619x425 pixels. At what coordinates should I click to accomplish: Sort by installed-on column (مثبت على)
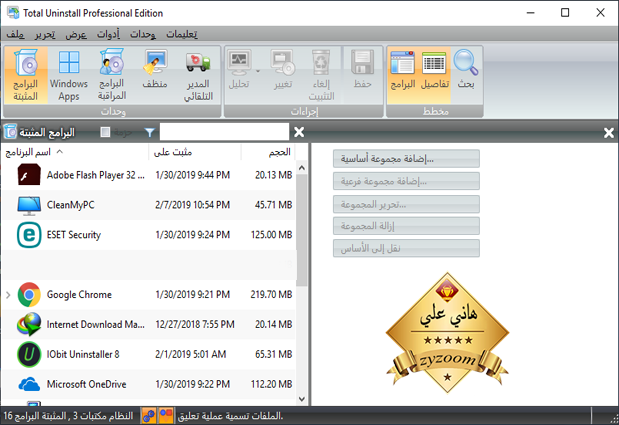[x=195, y=152]
